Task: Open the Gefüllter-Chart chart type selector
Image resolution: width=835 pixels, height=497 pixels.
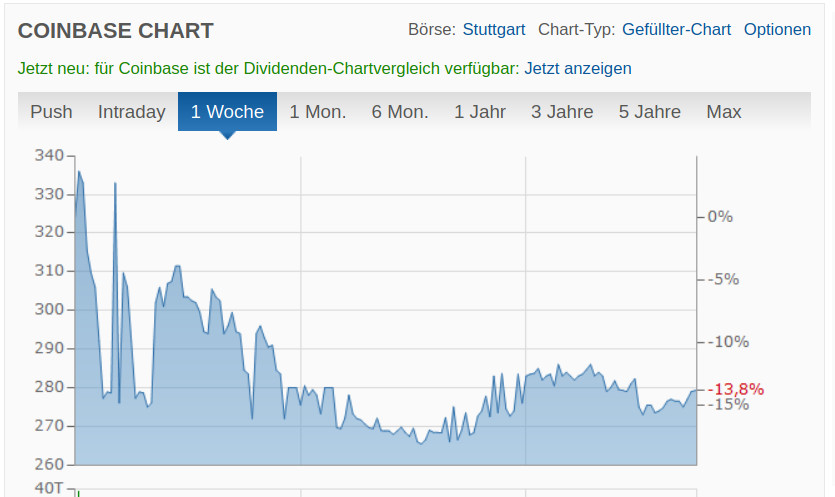Action: point(676,29)
